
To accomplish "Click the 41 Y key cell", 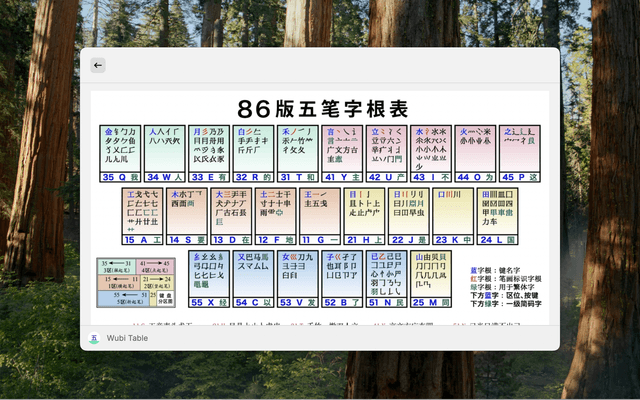I will [x=343, y=153].
